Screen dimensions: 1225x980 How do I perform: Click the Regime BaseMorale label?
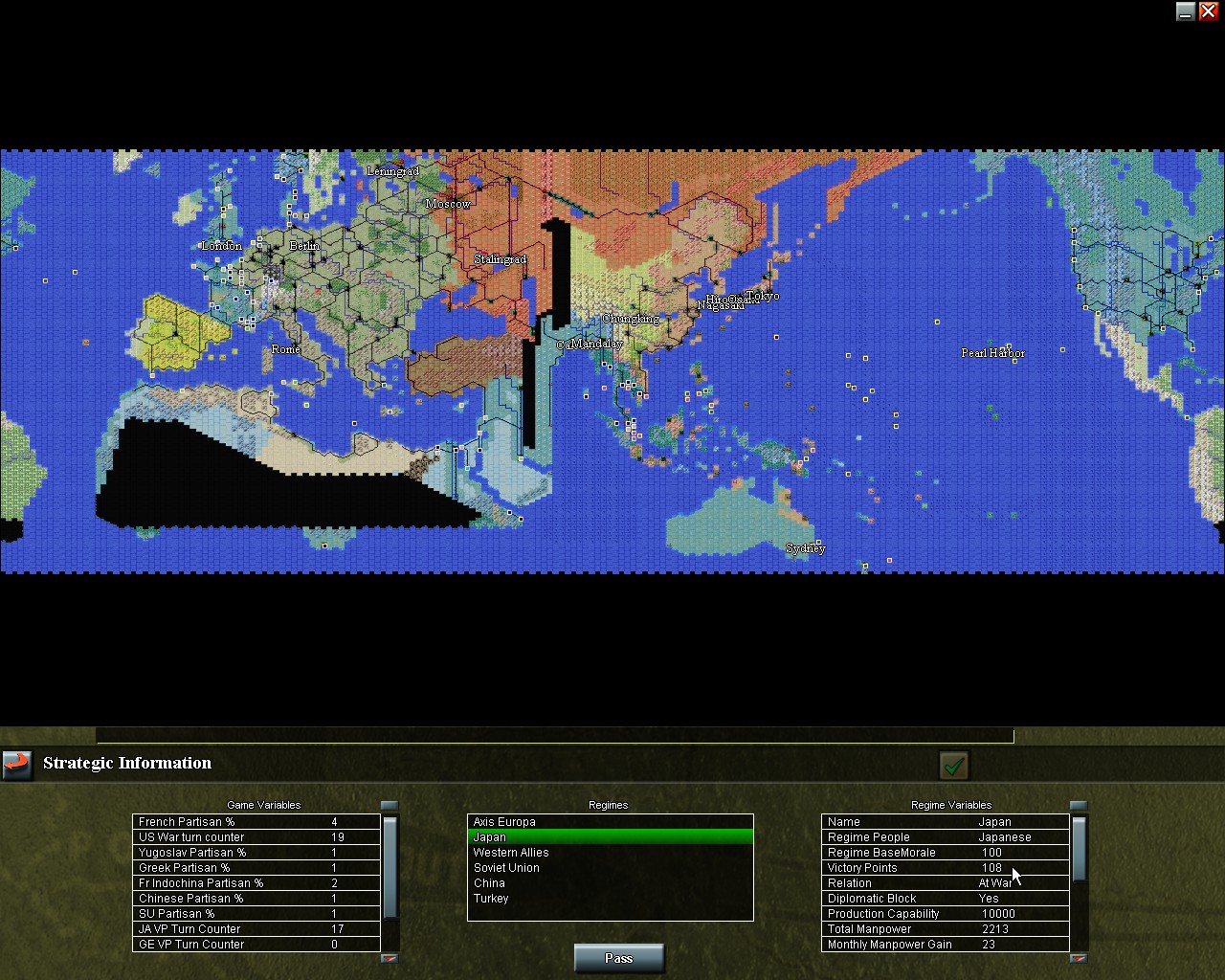881,853
